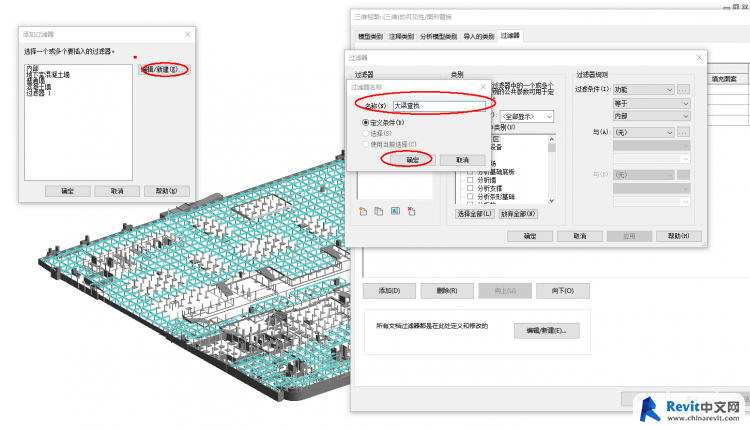Image resolution: width=750 pixels, height=430 pixels.
Task: Select 内部 in the filter list
Action: coord(33,68)
